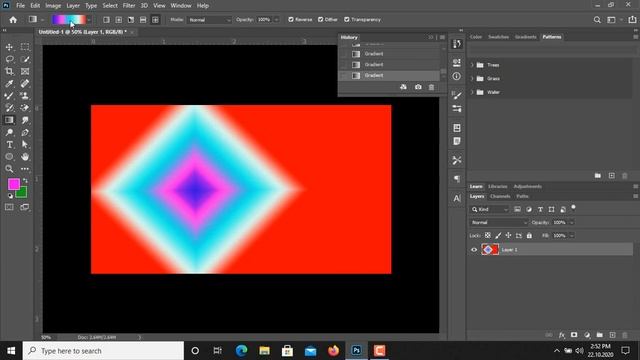Switch to the Gradients tab
The width and height of the screenshot is (640, 360).
coord(525,37)
